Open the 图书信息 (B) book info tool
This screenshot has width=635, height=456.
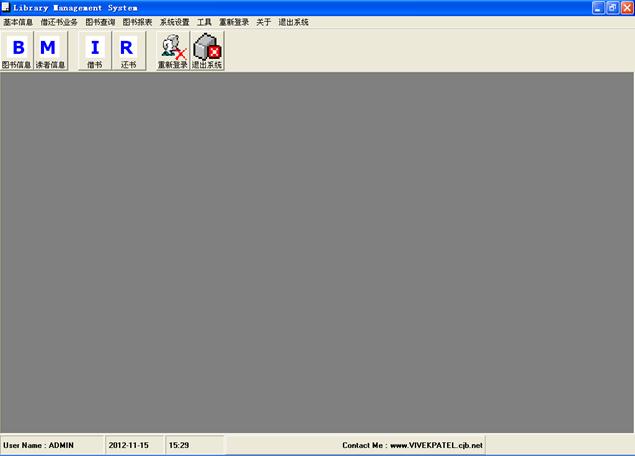(x=18, y=50)
